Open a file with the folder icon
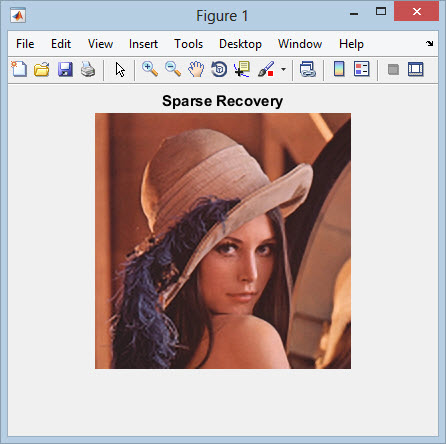The image size is (446, 444). (42, 69)
